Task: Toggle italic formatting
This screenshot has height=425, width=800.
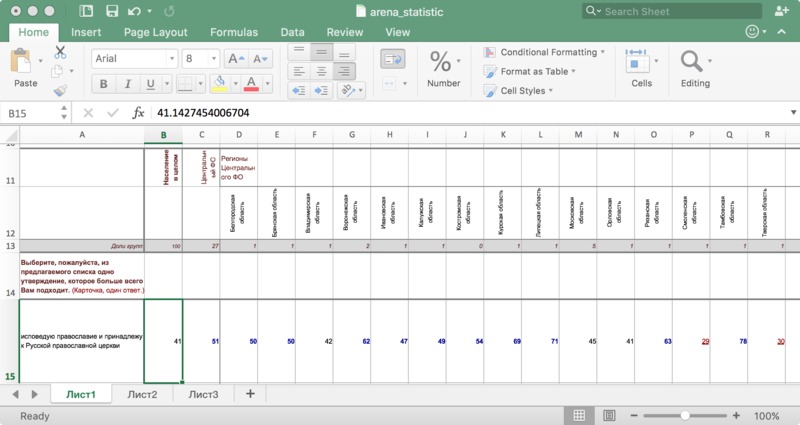Action: (128, 84)
